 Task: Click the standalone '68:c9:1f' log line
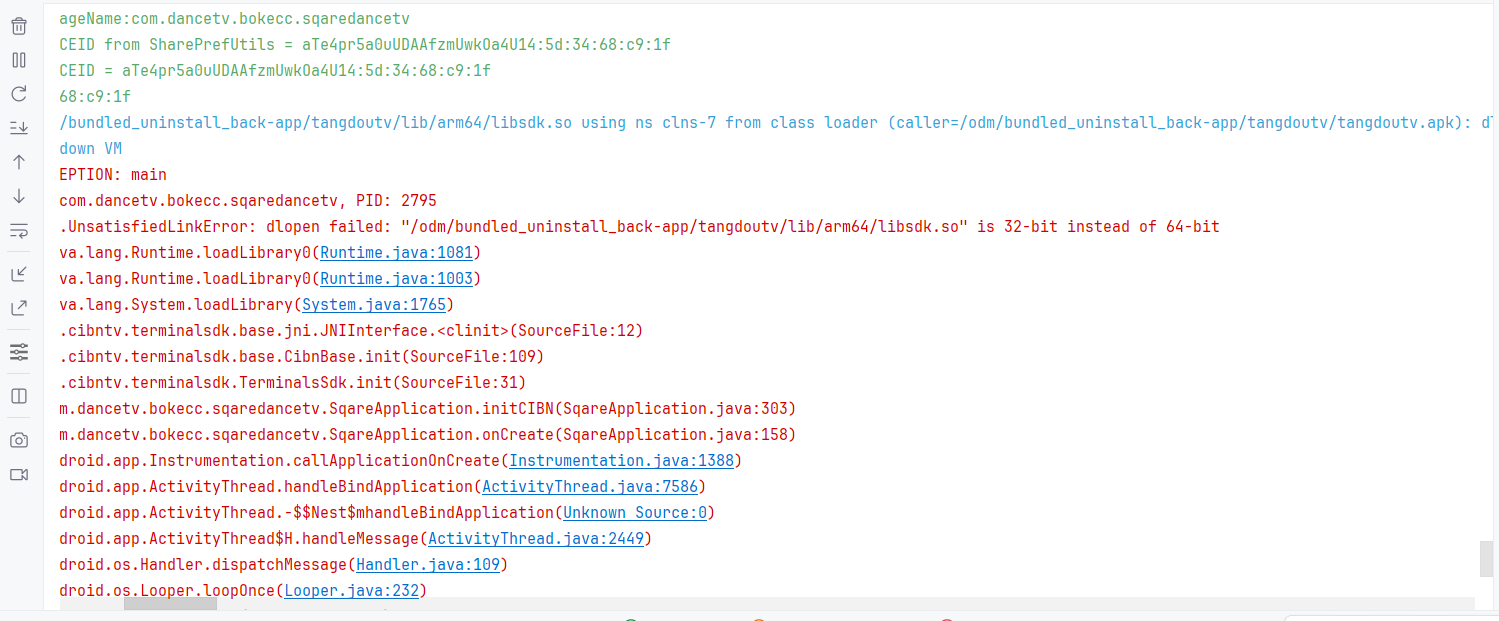click(95, 96)
